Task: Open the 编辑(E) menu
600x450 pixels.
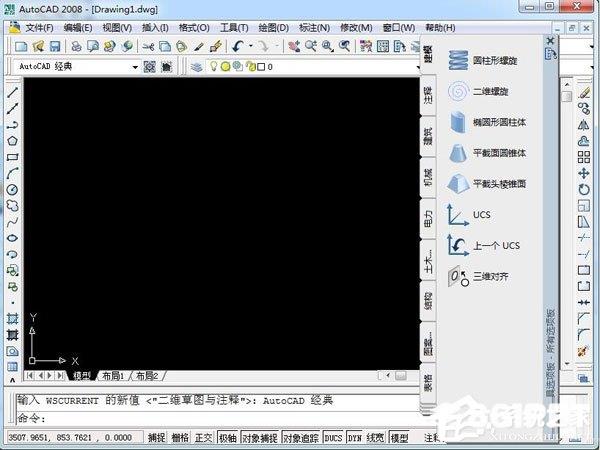Action: pos(78,28)
